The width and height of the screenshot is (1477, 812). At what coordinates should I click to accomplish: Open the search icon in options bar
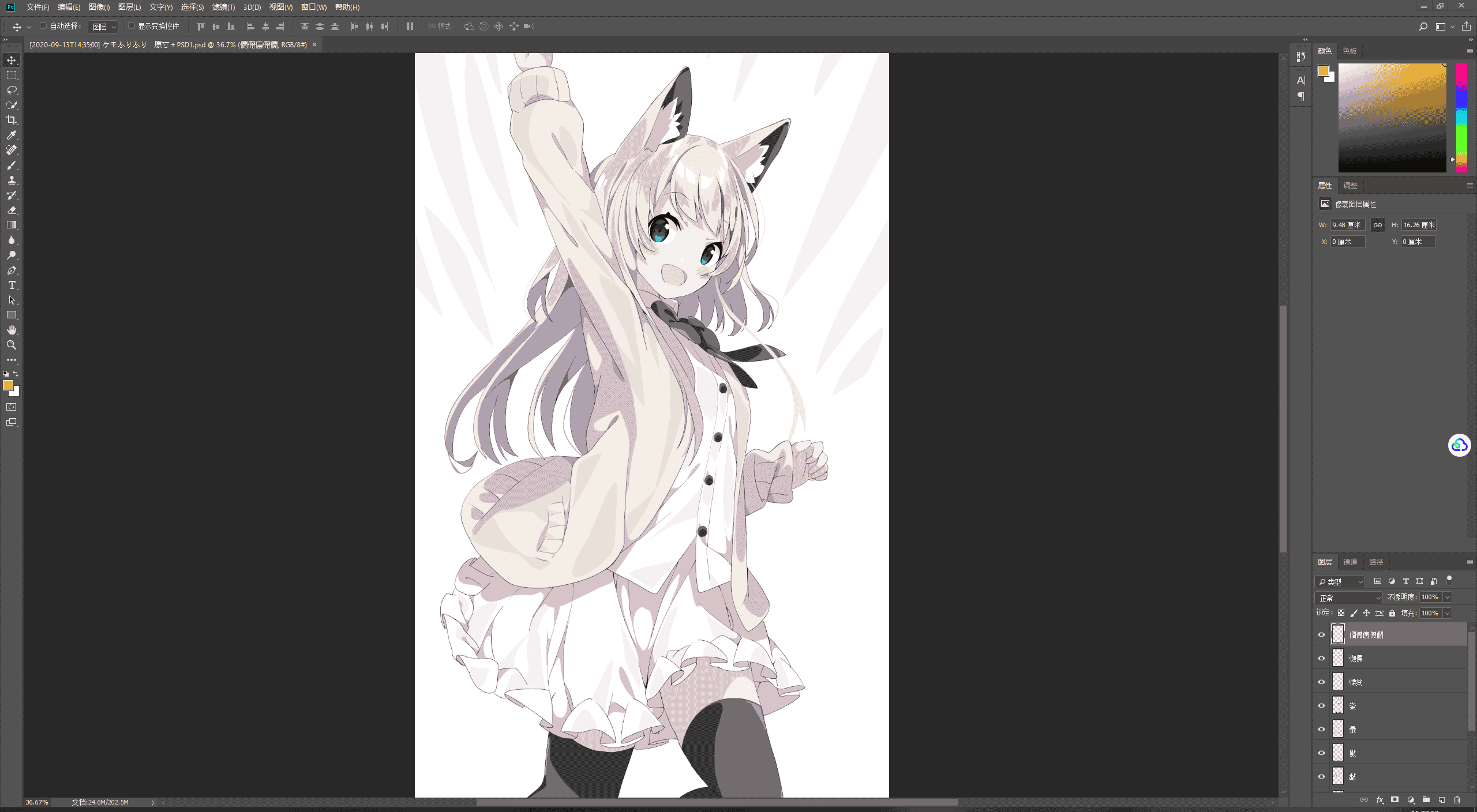pos(1423,27)
